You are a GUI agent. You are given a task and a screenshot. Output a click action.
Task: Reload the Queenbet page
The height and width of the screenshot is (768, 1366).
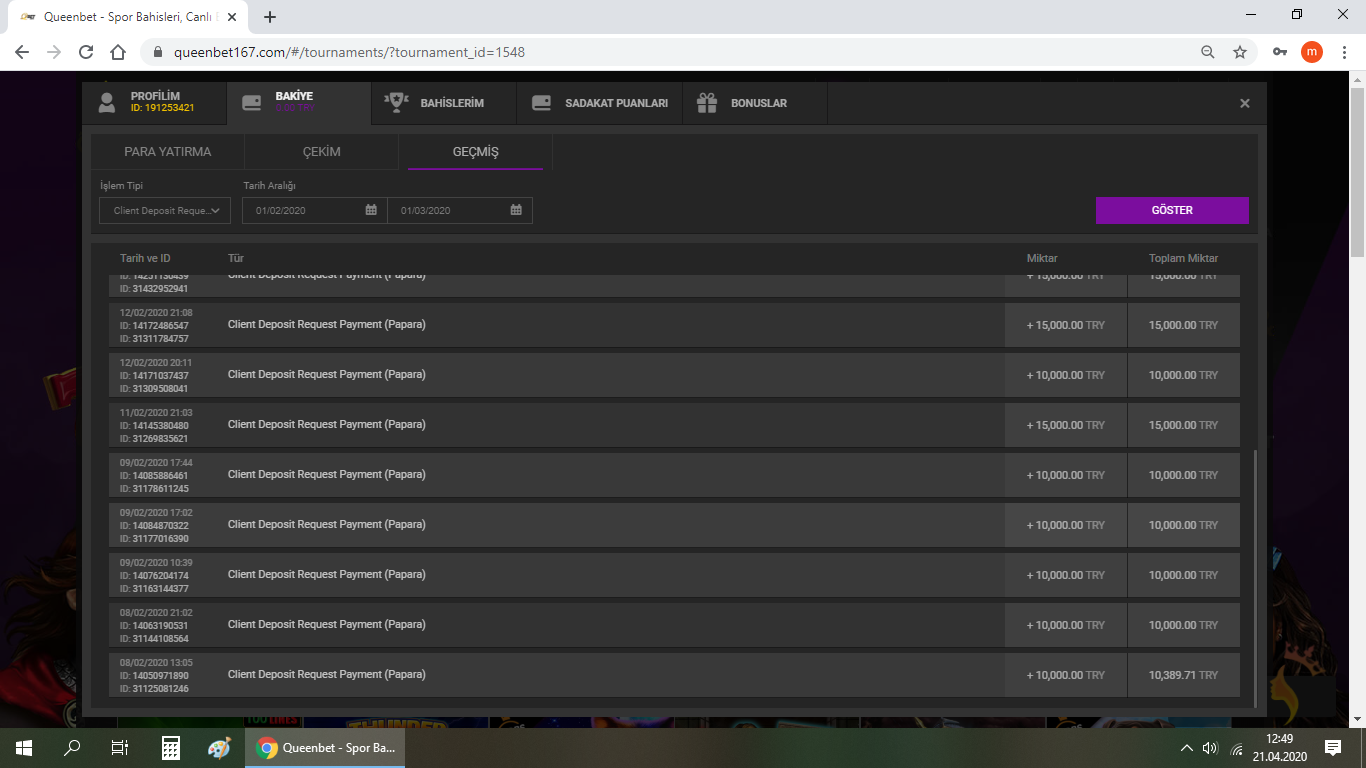click(86, 52)
